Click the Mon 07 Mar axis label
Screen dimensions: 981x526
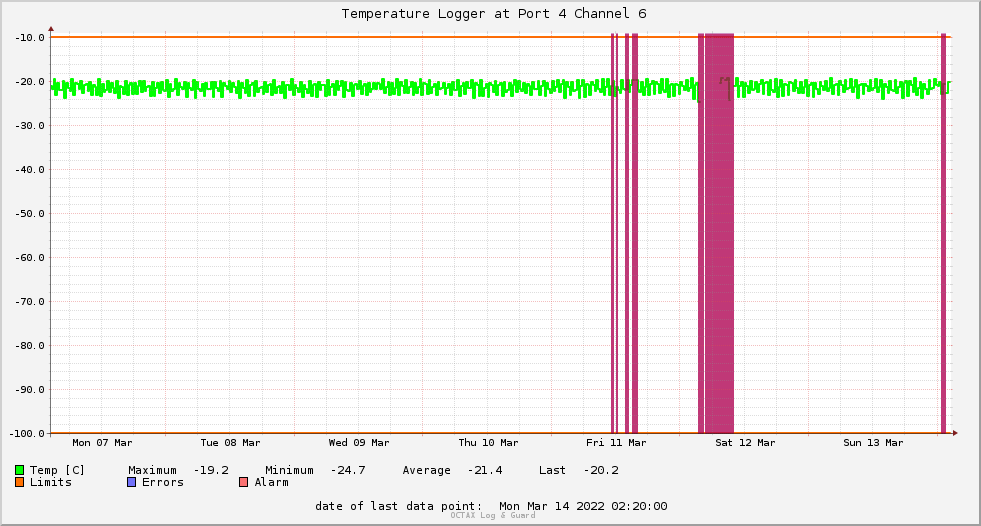[x=102, y=443]
